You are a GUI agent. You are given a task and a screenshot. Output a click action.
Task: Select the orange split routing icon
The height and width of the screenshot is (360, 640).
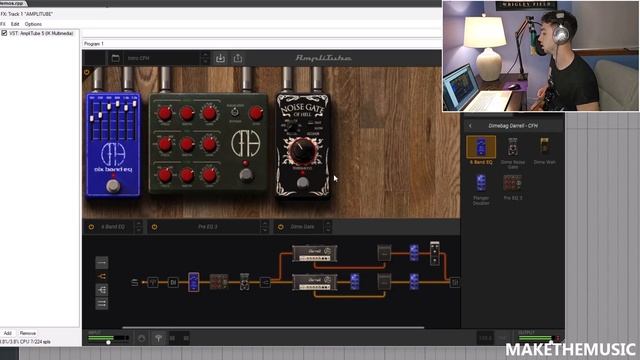pos(102,276)
